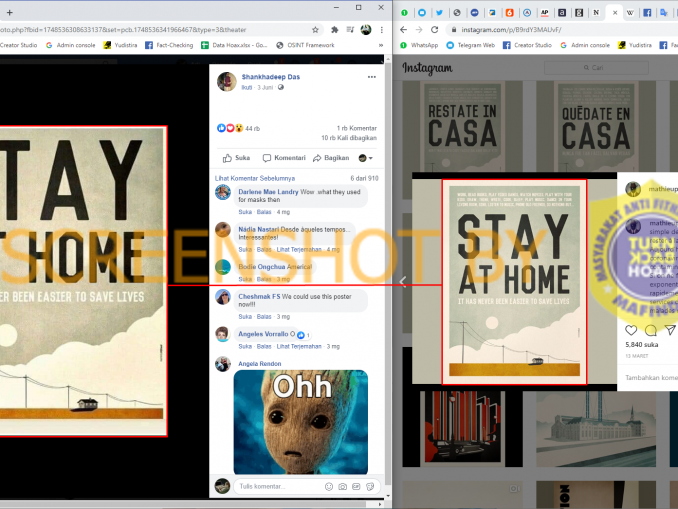Follow the author via Ikuti link

[x=246, y=87]
